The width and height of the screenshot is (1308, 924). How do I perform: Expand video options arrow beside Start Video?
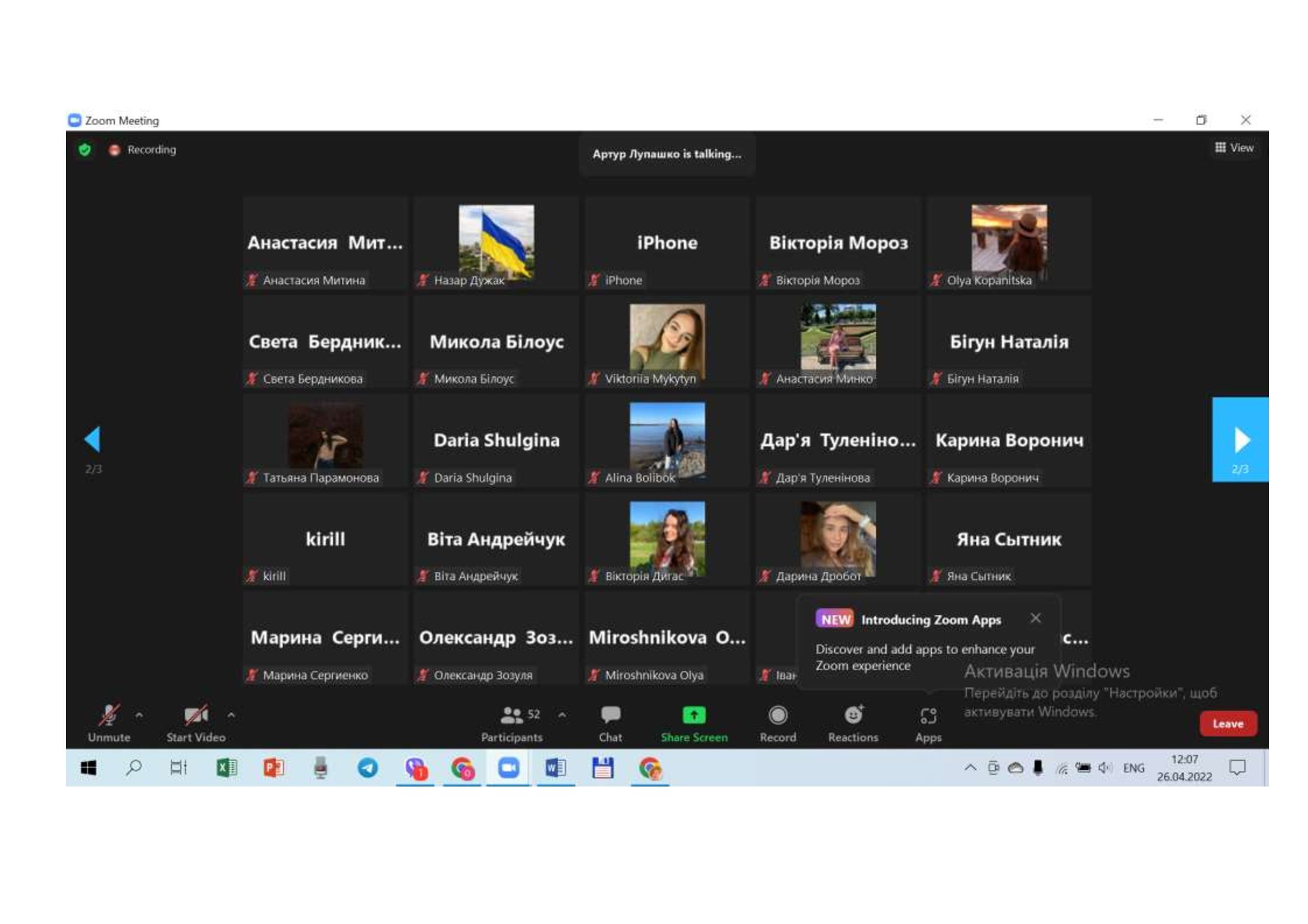click(232, 714)
